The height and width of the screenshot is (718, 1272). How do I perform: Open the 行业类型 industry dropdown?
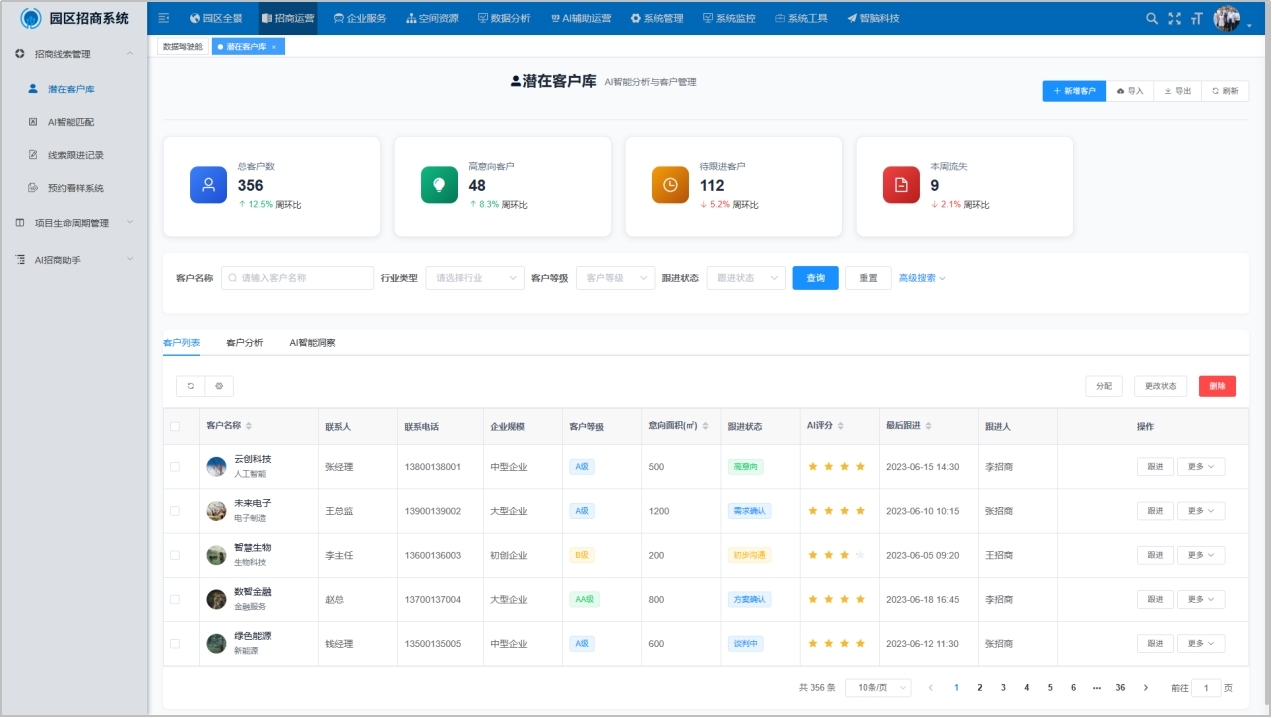point(474,277)
